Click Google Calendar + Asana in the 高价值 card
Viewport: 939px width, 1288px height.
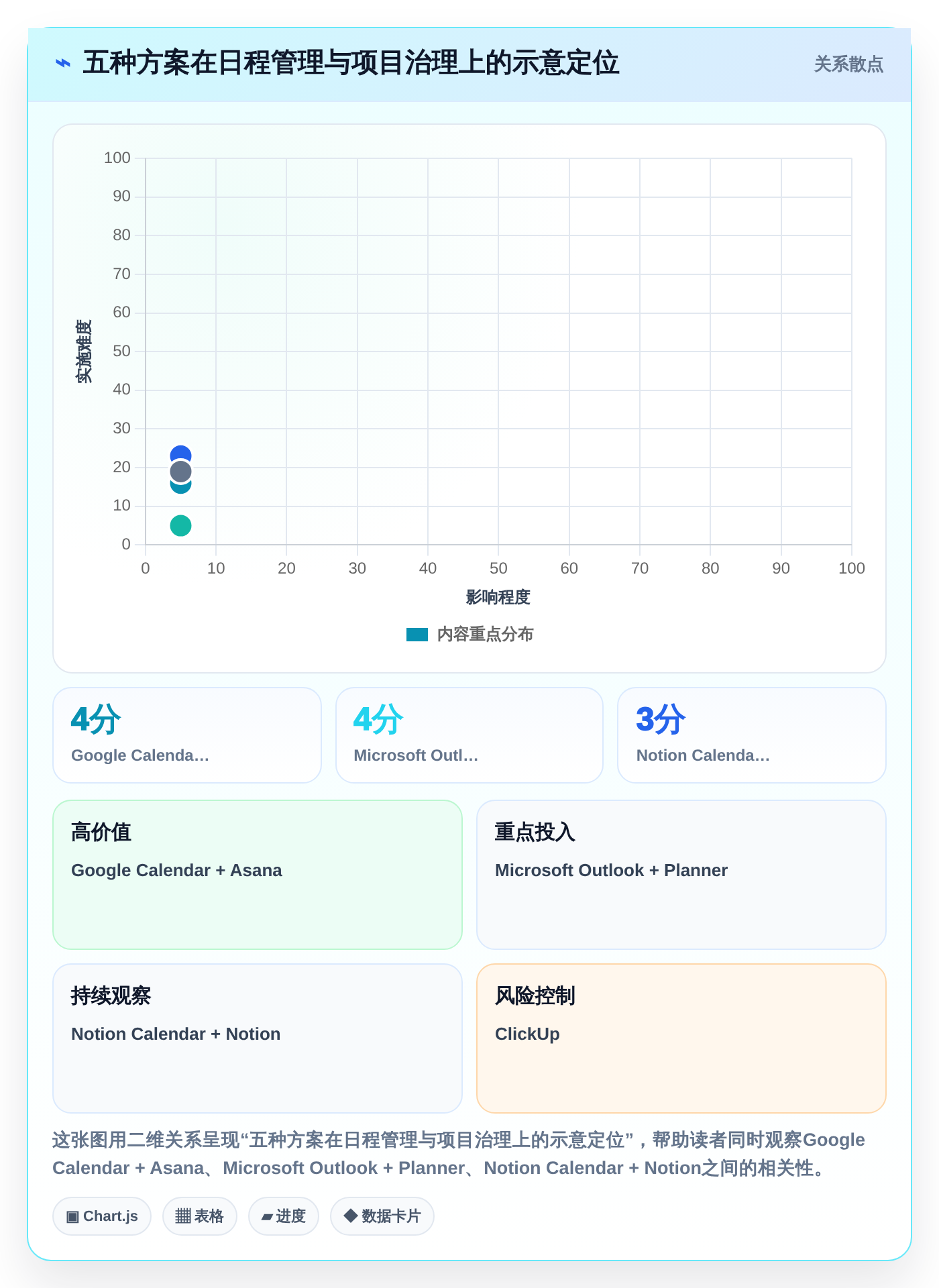[176, 870]
